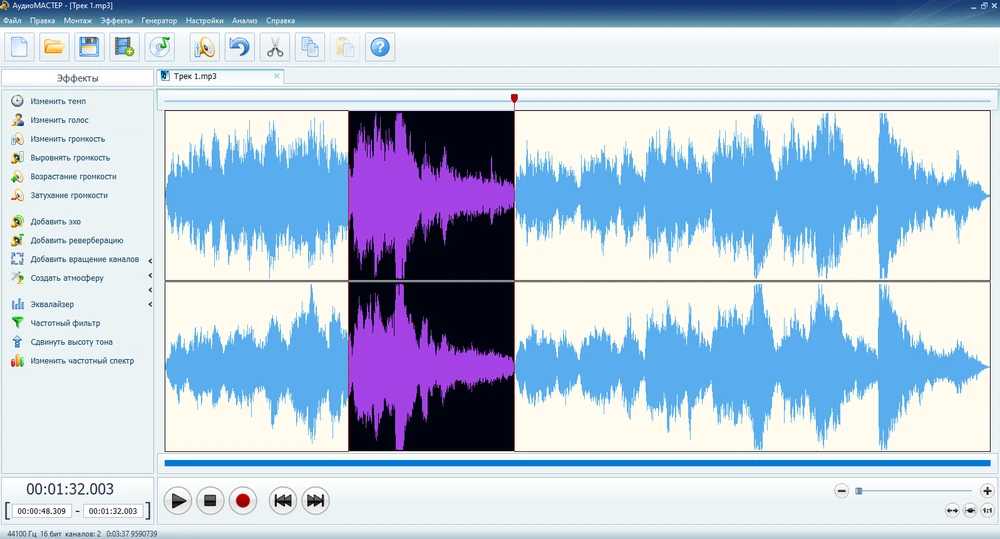The image size is (1000, 539).
Task: Select the Добавить эхо effect
Action: point(55,222)
